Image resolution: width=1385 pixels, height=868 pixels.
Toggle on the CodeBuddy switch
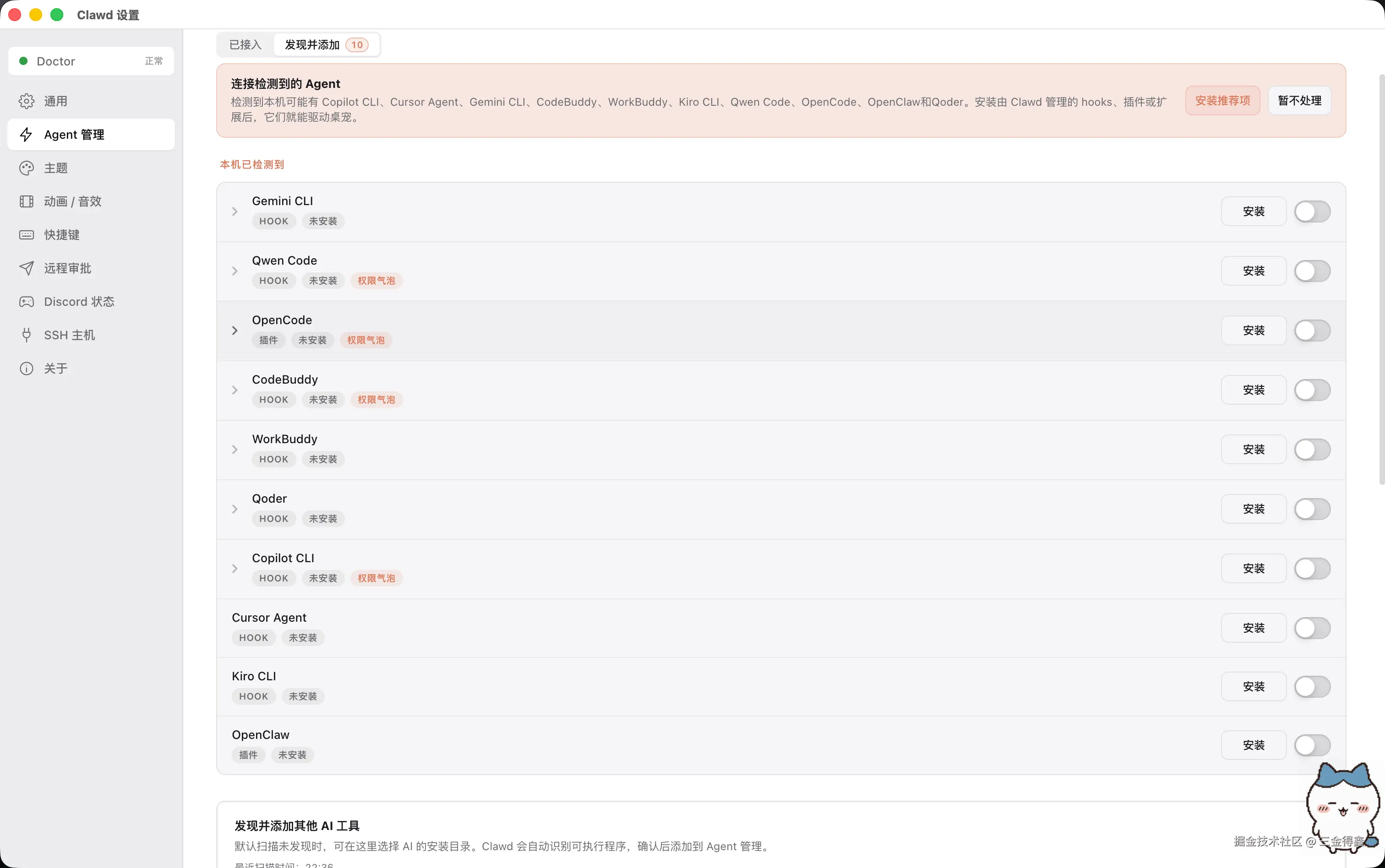click(1312, 390)
